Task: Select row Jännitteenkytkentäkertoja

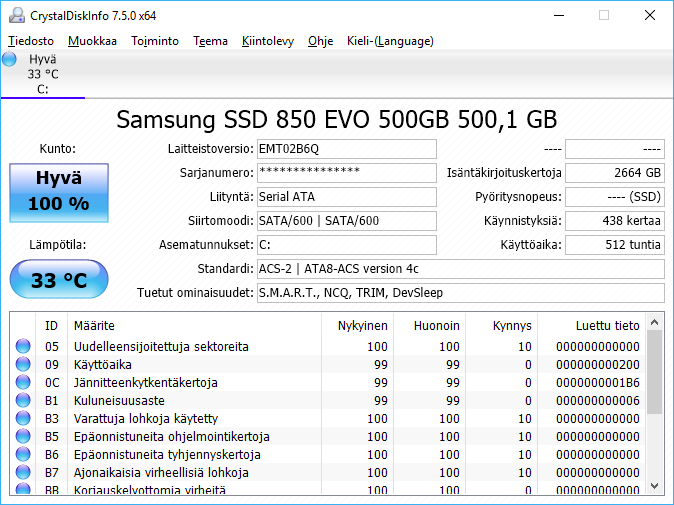Action: 328,383
